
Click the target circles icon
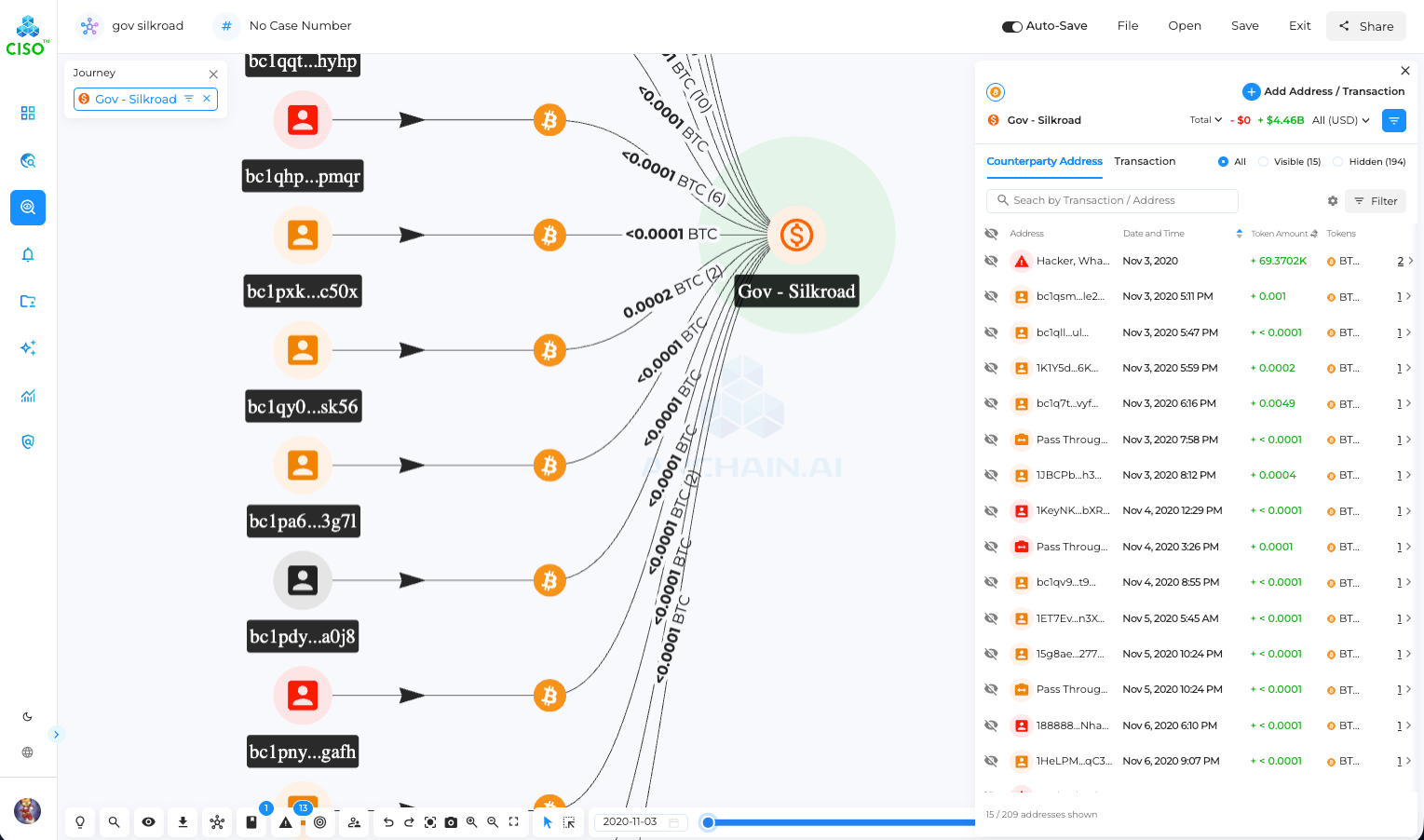[319, 822]
